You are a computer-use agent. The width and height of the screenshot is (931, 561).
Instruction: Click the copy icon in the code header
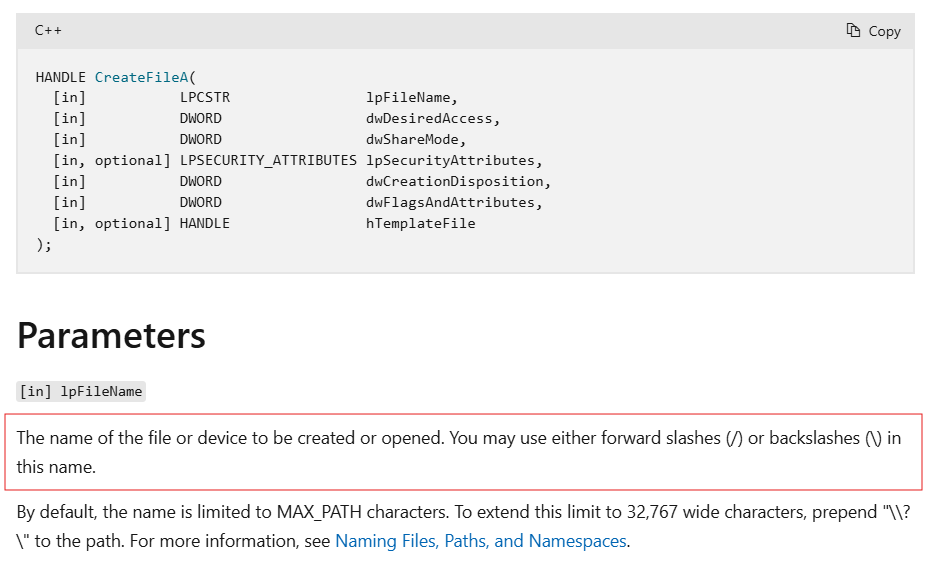[x=853, y=31]
